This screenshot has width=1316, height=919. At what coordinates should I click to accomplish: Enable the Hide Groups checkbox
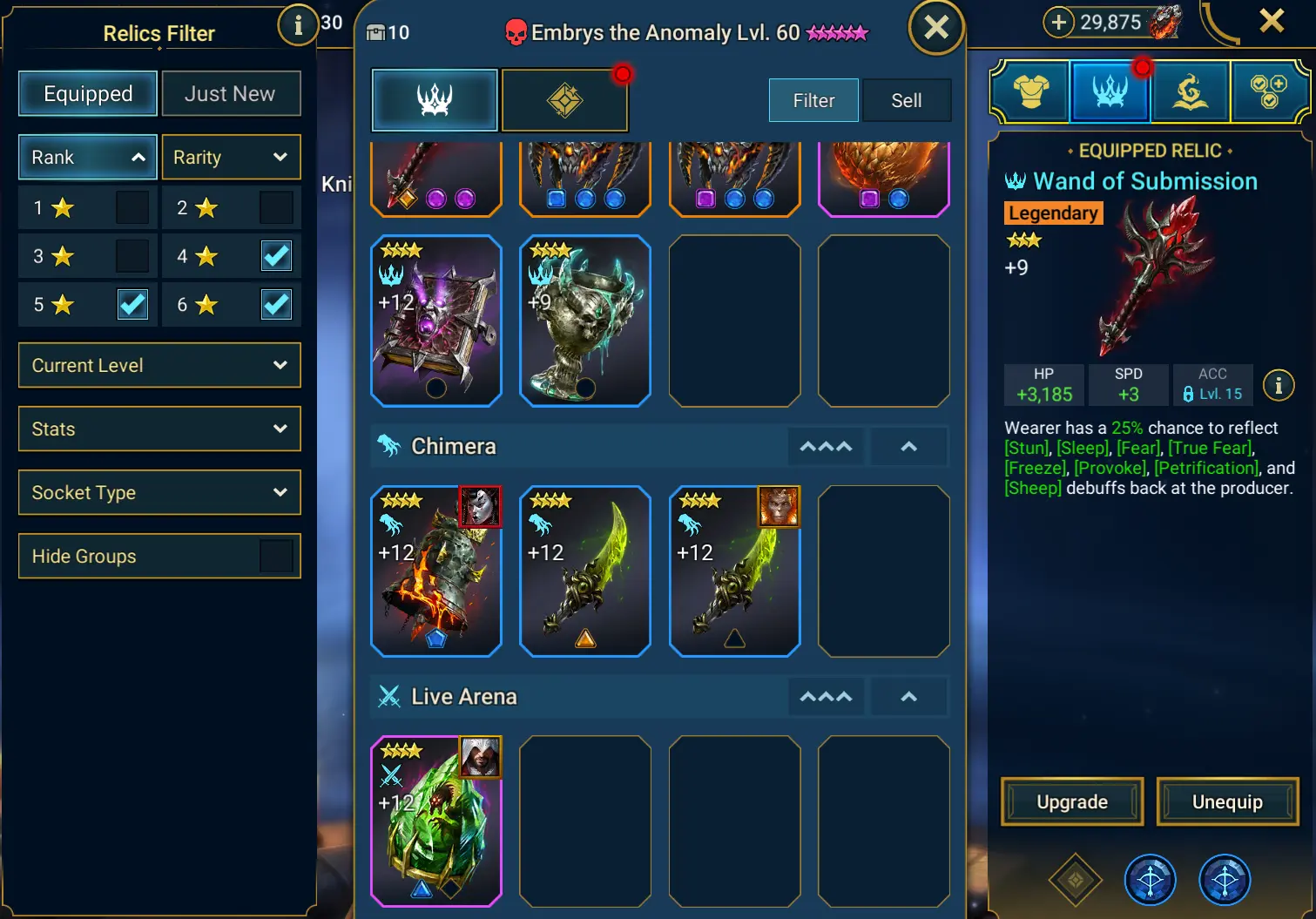276,556
